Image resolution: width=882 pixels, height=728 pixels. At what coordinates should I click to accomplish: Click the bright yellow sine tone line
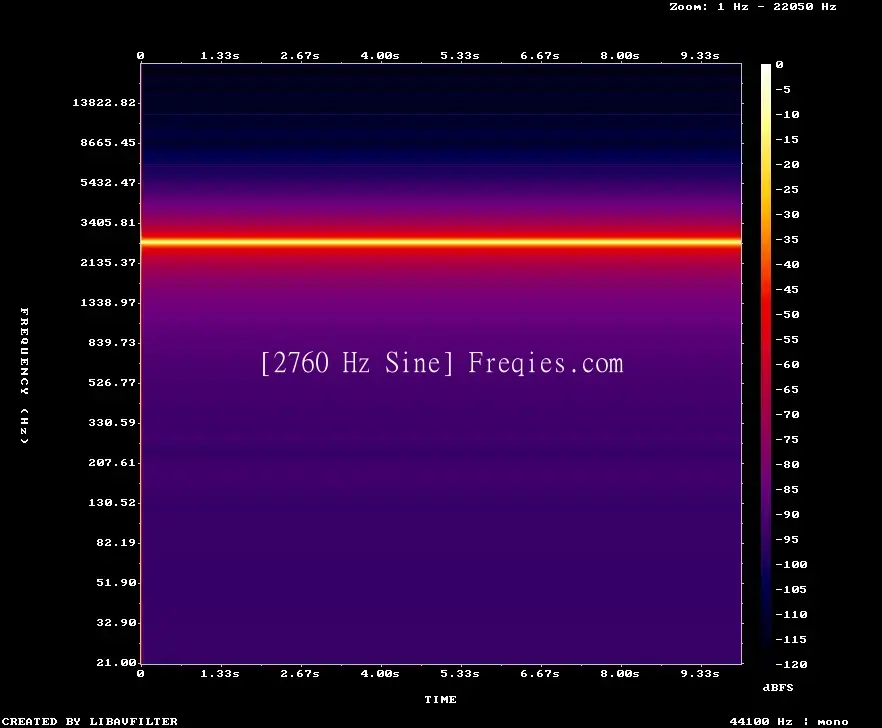coord(441,242)
